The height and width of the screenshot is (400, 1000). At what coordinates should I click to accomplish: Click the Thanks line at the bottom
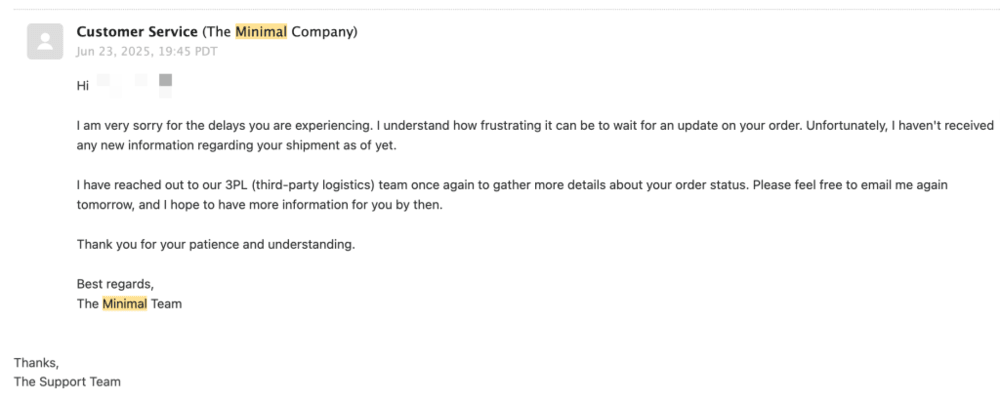(36, 363)
